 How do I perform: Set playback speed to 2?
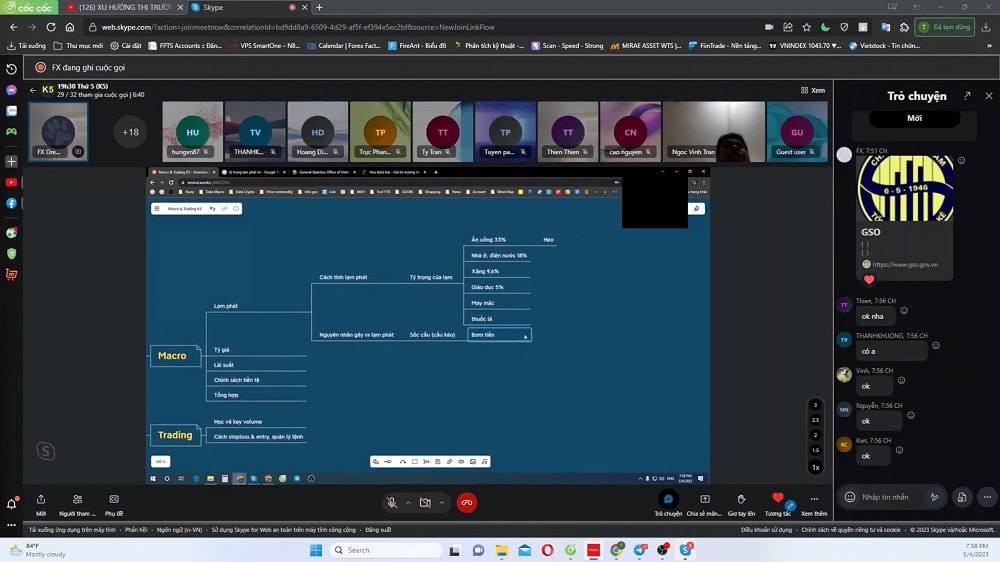[815, 435]
